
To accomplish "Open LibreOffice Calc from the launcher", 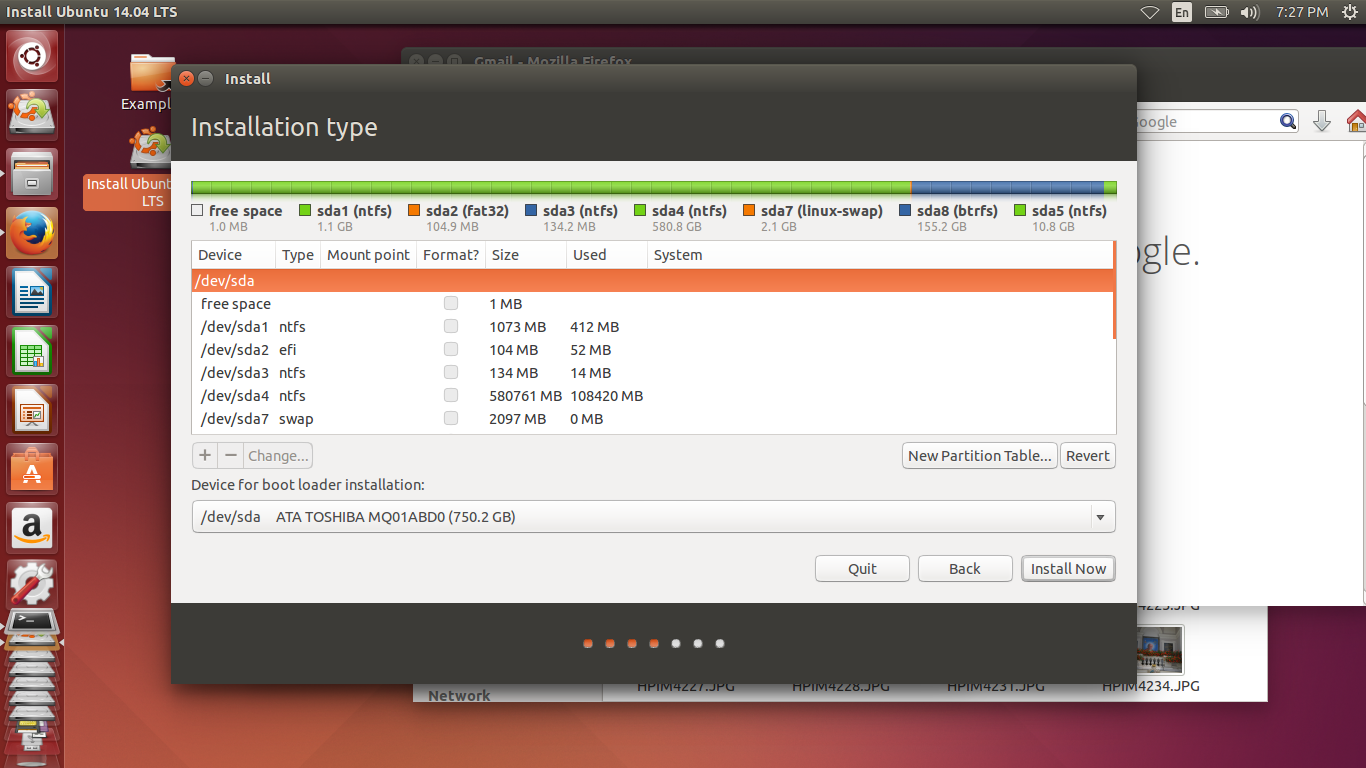I will (x=33, y=351).
